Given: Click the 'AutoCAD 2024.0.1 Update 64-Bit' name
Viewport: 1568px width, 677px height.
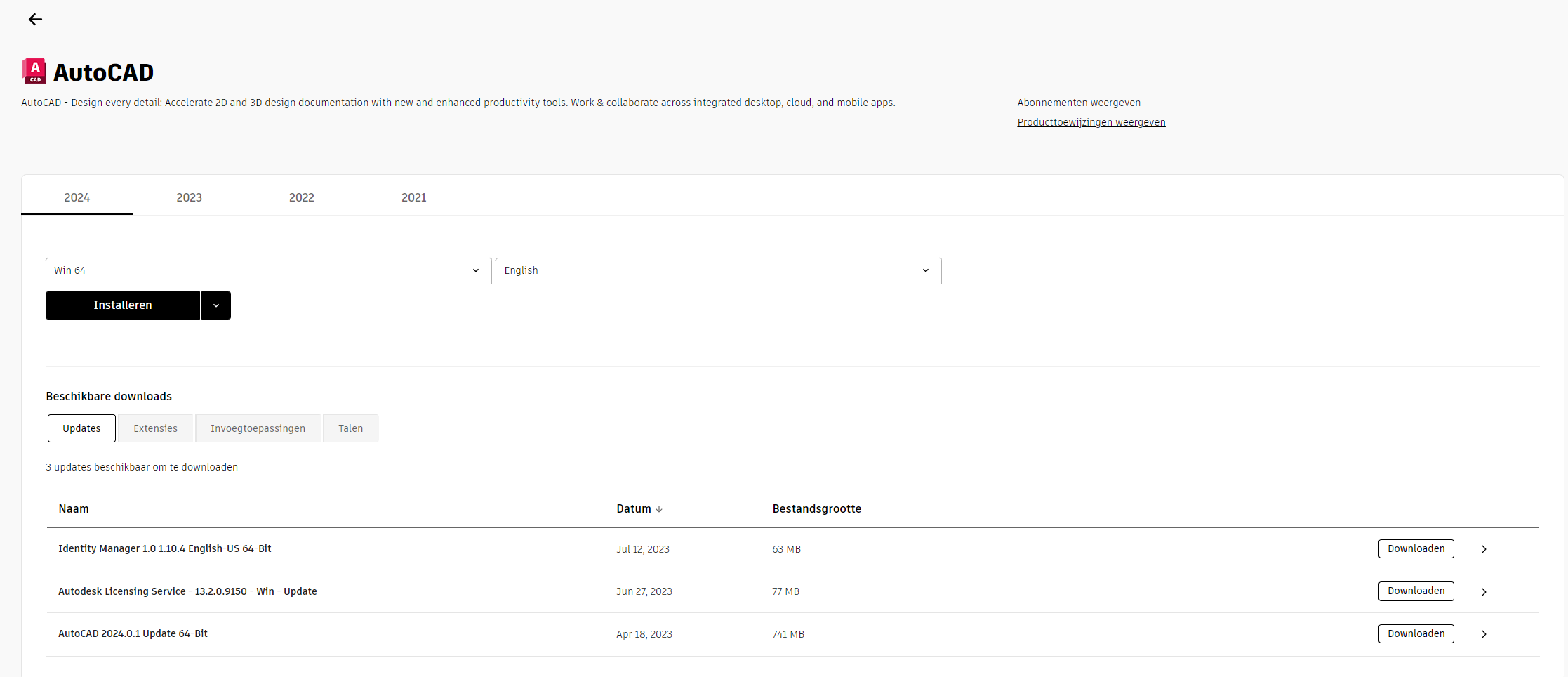Looking at the screenshot, I should coord(133,633).
